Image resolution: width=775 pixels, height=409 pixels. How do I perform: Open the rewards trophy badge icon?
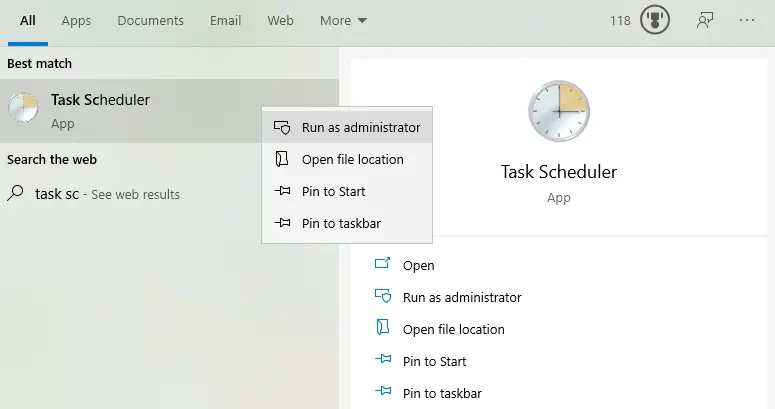655,21
